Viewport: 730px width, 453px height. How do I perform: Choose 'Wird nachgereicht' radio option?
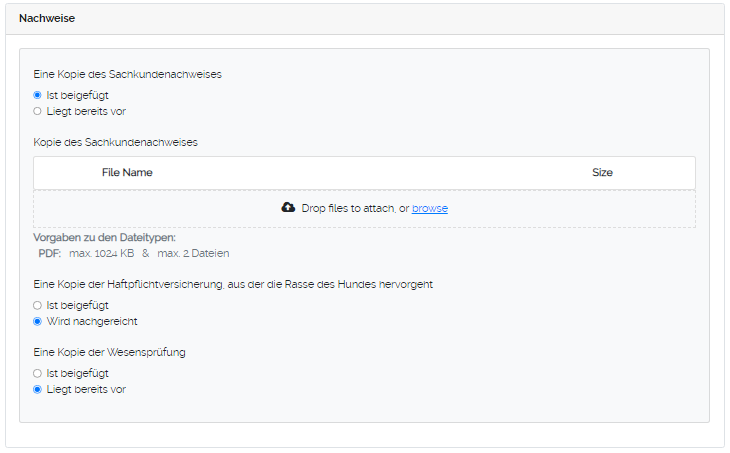point(37,321)
